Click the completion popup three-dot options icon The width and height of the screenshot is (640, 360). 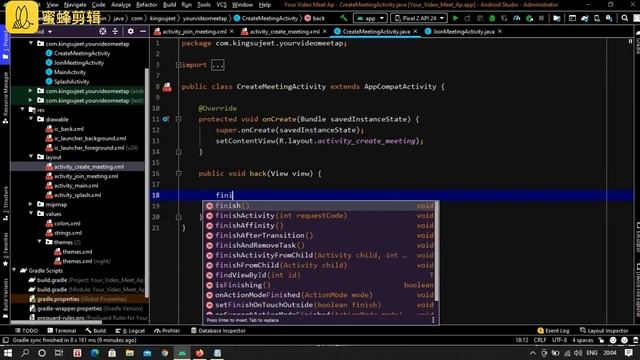click(x=433, y=320)
